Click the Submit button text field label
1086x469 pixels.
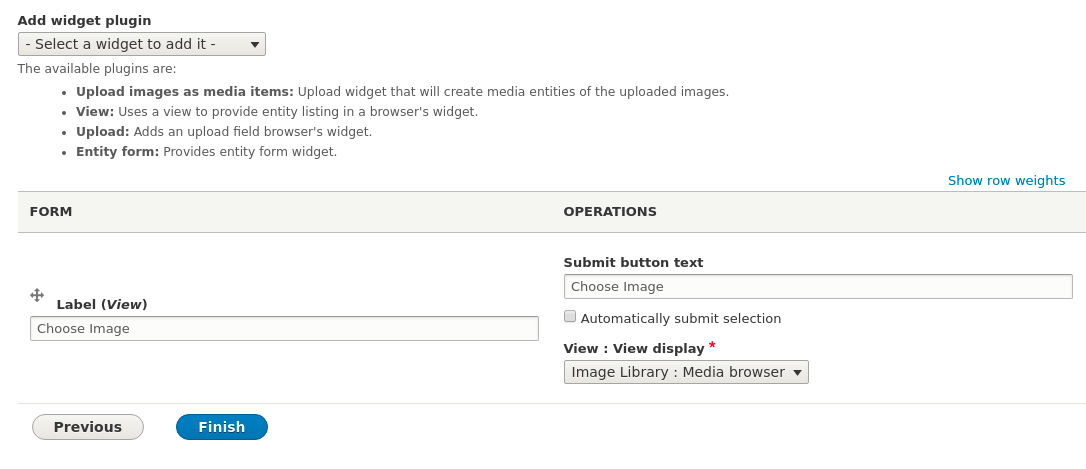[x=633, y=263]
